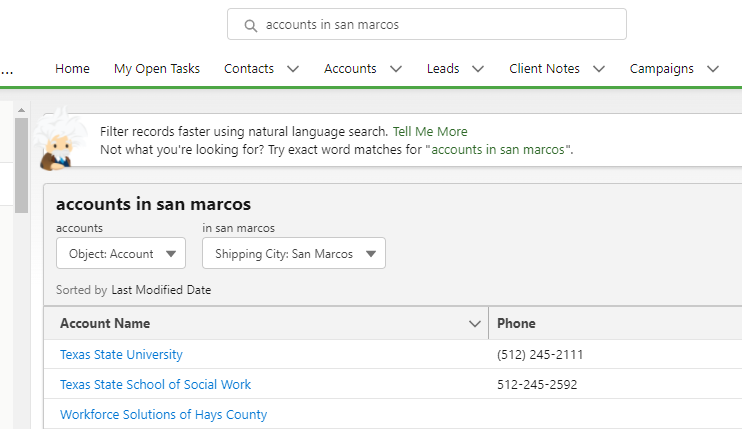Open the Campaigns tab dropdown chevron
This screenshot has height=429, width=742.
(x=713, y=69)
